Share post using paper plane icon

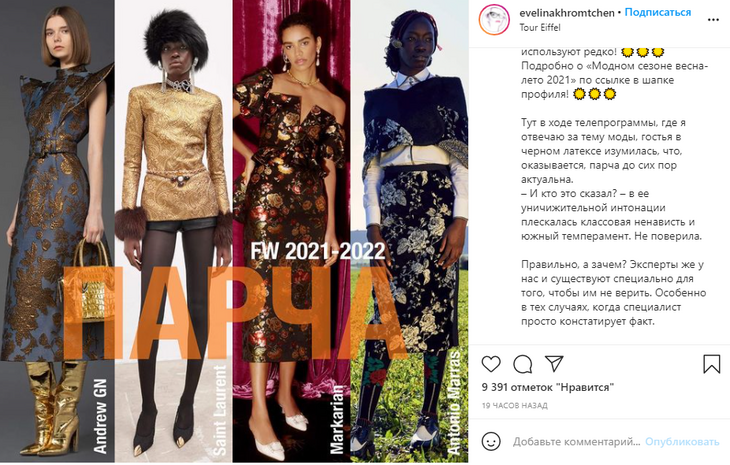pyautogui.click(x=554, y=364)
